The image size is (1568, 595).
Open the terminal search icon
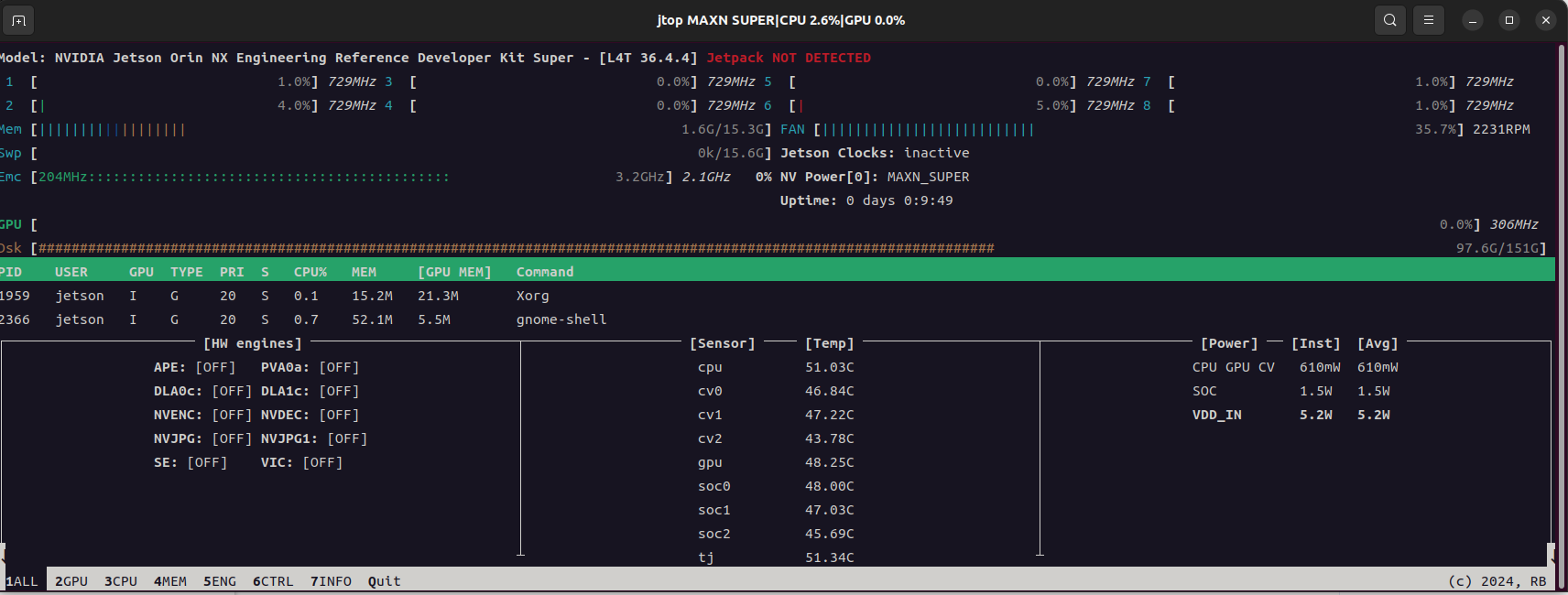click(1389, 20)
